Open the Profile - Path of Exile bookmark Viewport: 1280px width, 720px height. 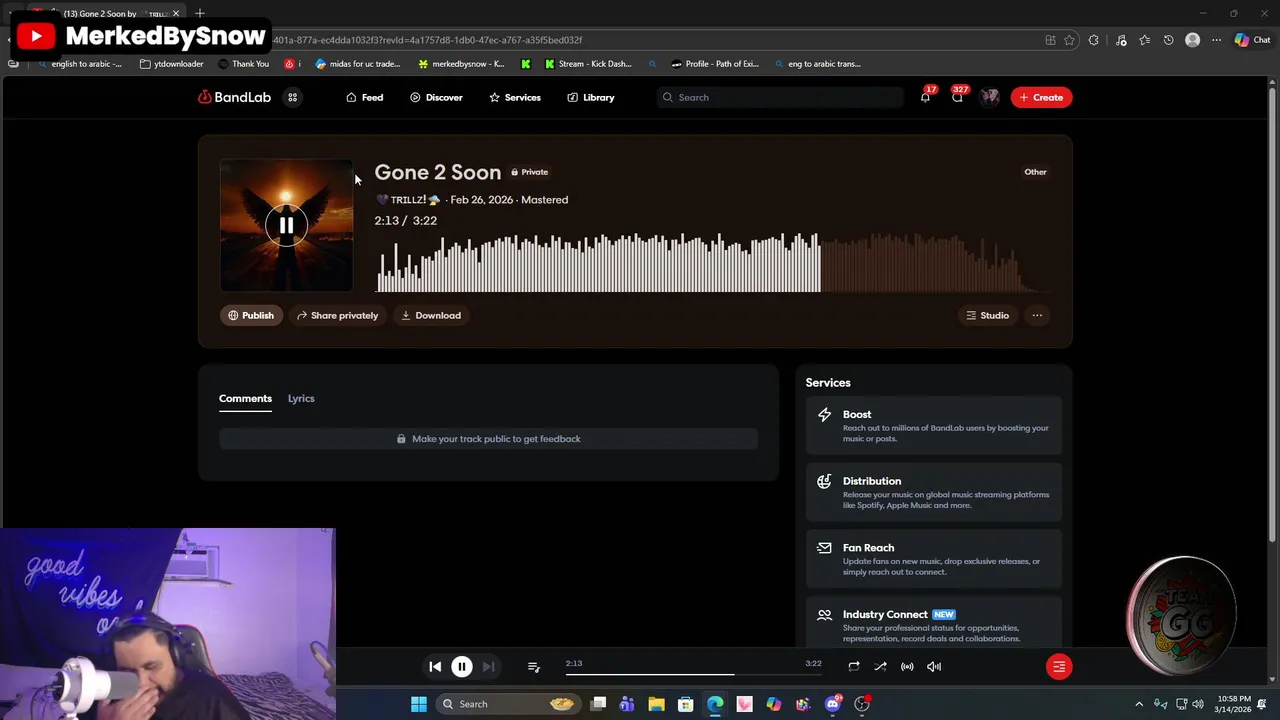(x=715, y=64)
